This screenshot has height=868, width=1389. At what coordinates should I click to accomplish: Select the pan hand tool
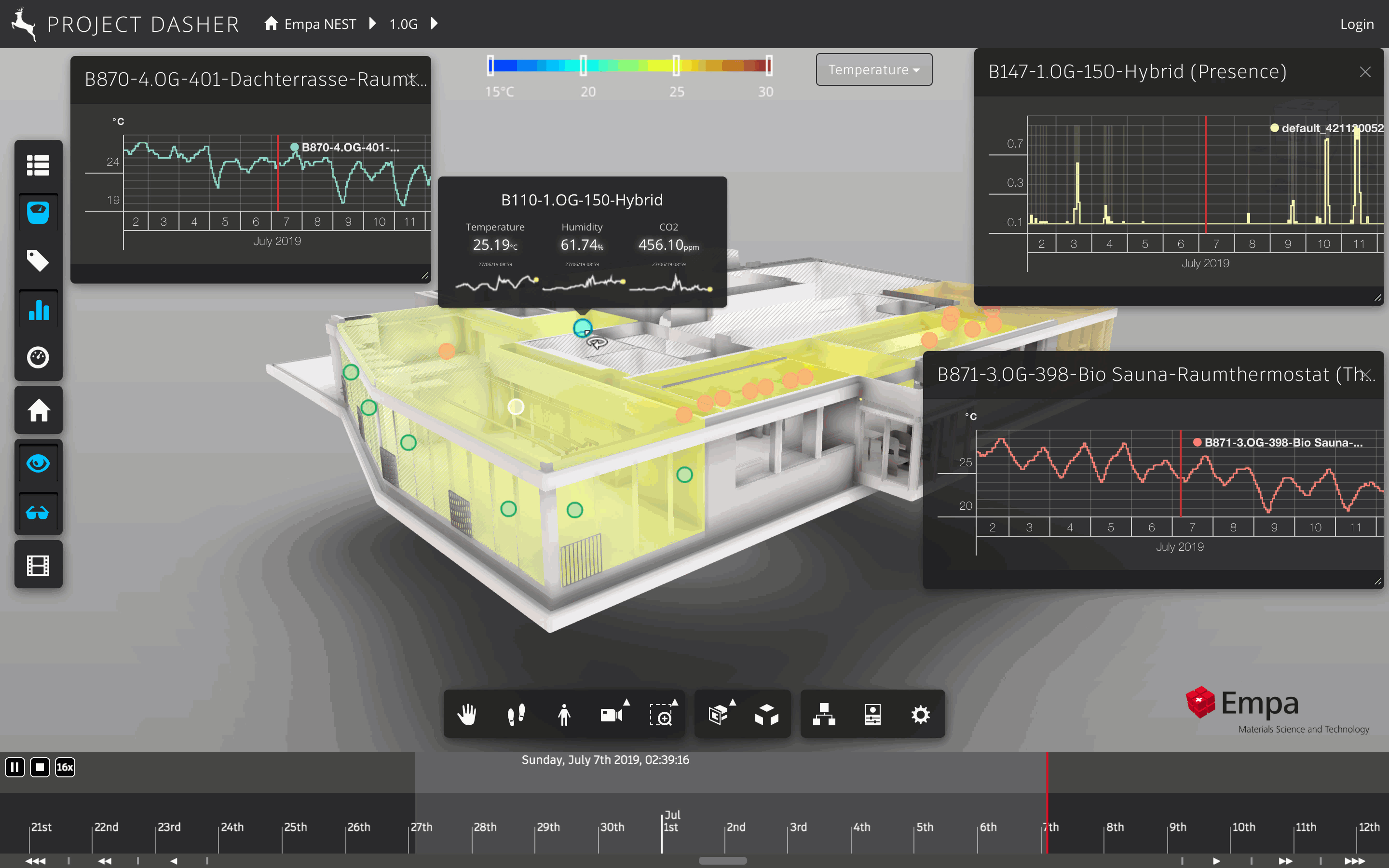[x=467, y=715]
